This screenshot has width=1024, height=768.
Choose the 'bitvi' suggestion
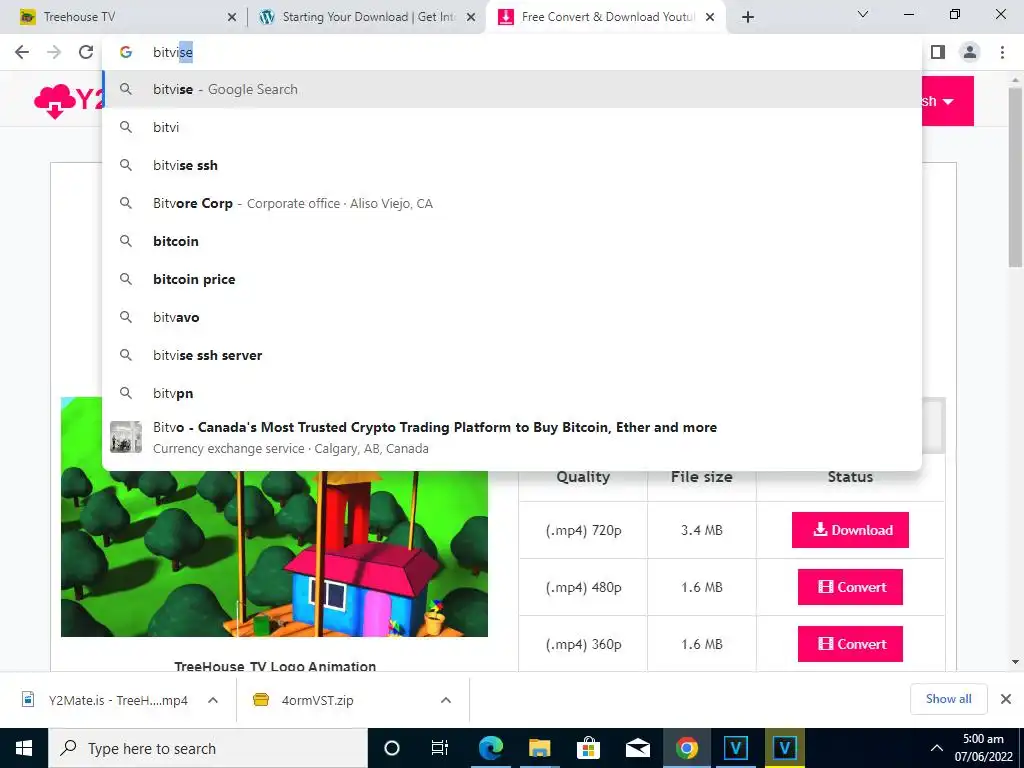click(x=512, y=127)
